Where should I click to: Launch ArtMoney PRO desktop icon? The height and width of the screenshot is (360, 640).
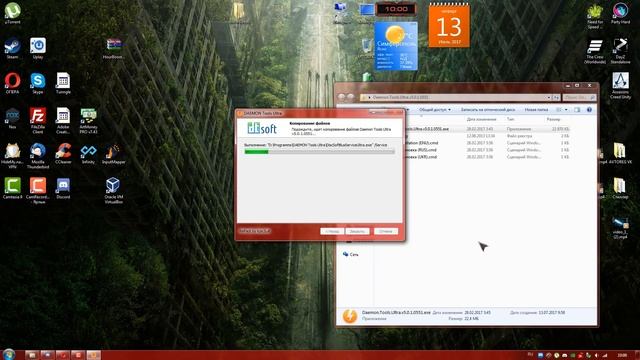pos(88,120)
